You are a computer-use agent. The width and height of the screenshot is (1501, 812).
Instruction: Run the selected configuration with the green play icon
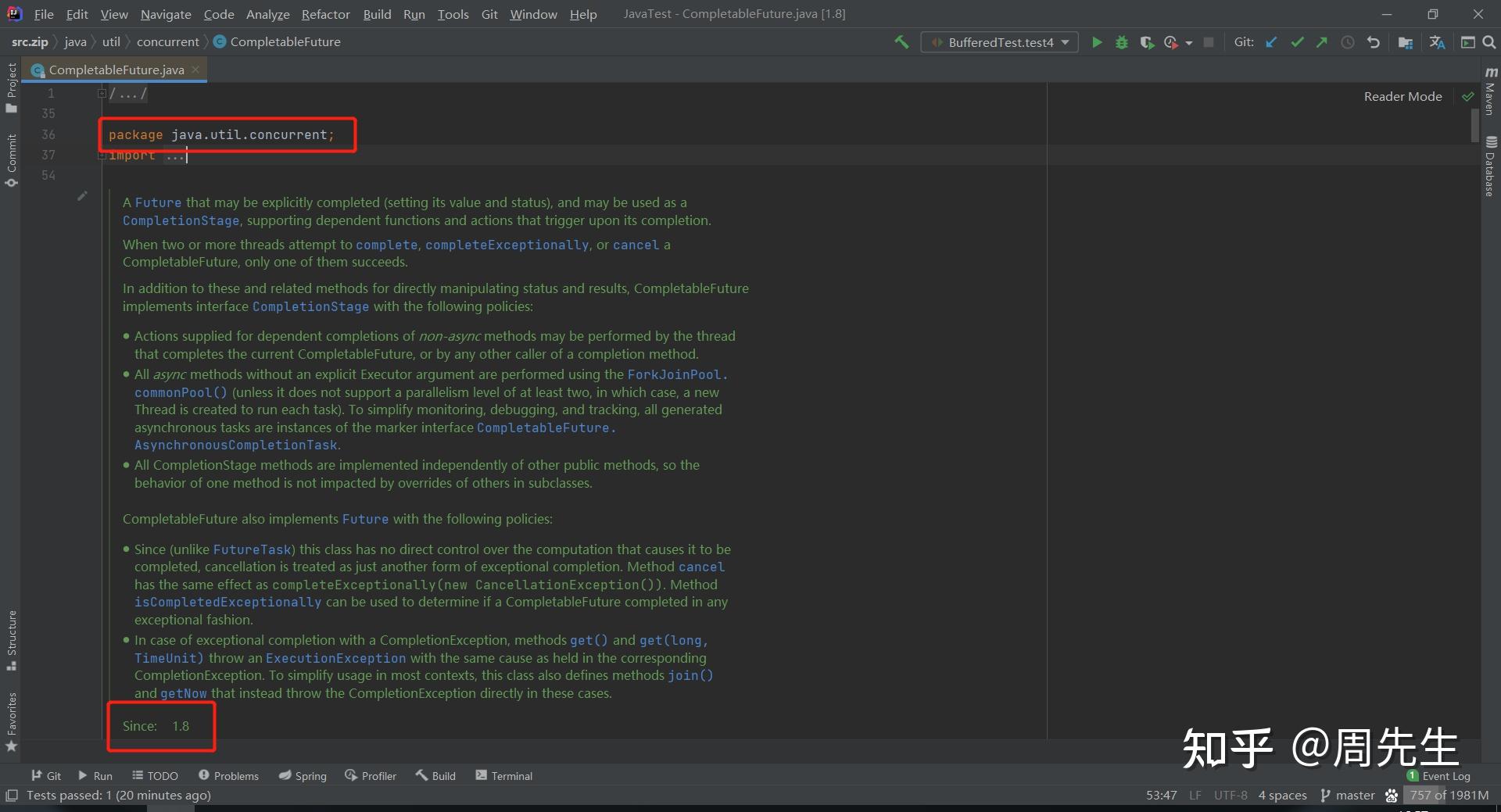point(1097,42)
